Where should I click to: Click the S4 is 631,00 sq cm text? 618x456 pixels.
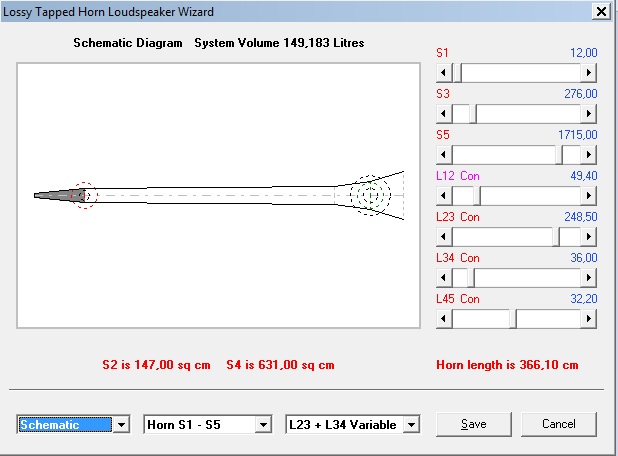click(x=280, y=365)
